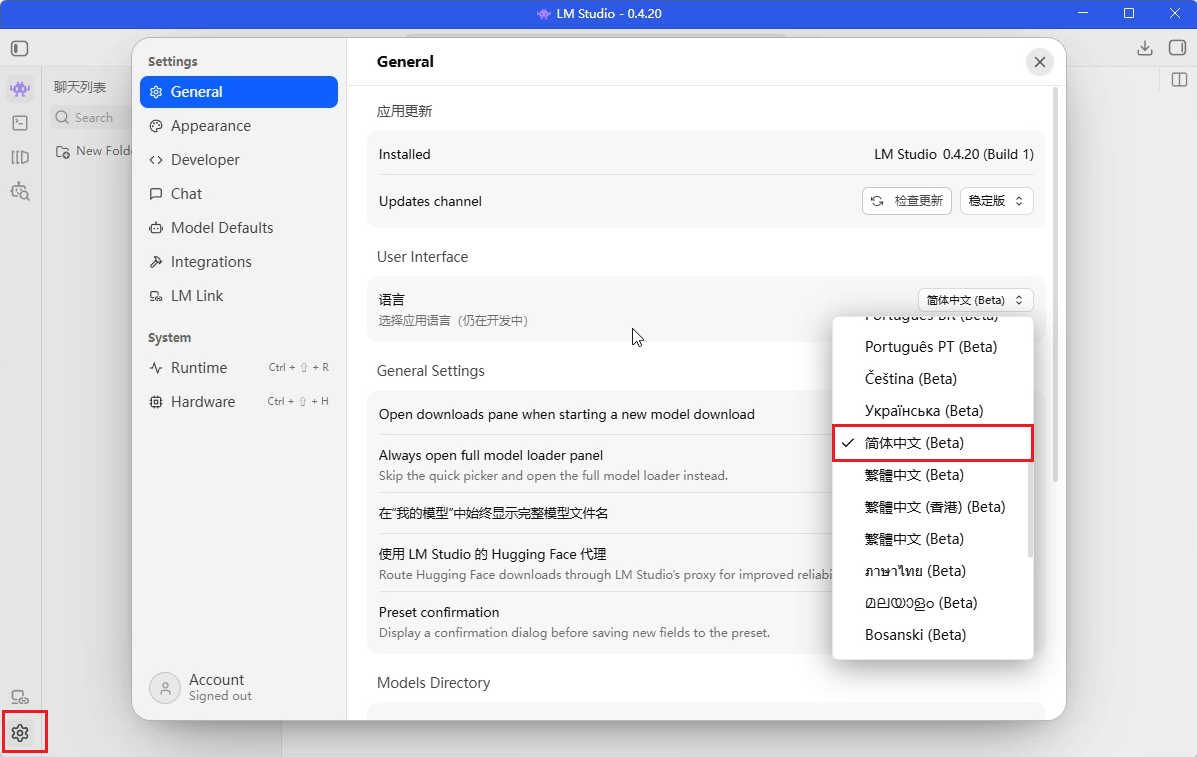Open the Developer terminal sidebar icon
1197x757 pixels.
[20, 123]
